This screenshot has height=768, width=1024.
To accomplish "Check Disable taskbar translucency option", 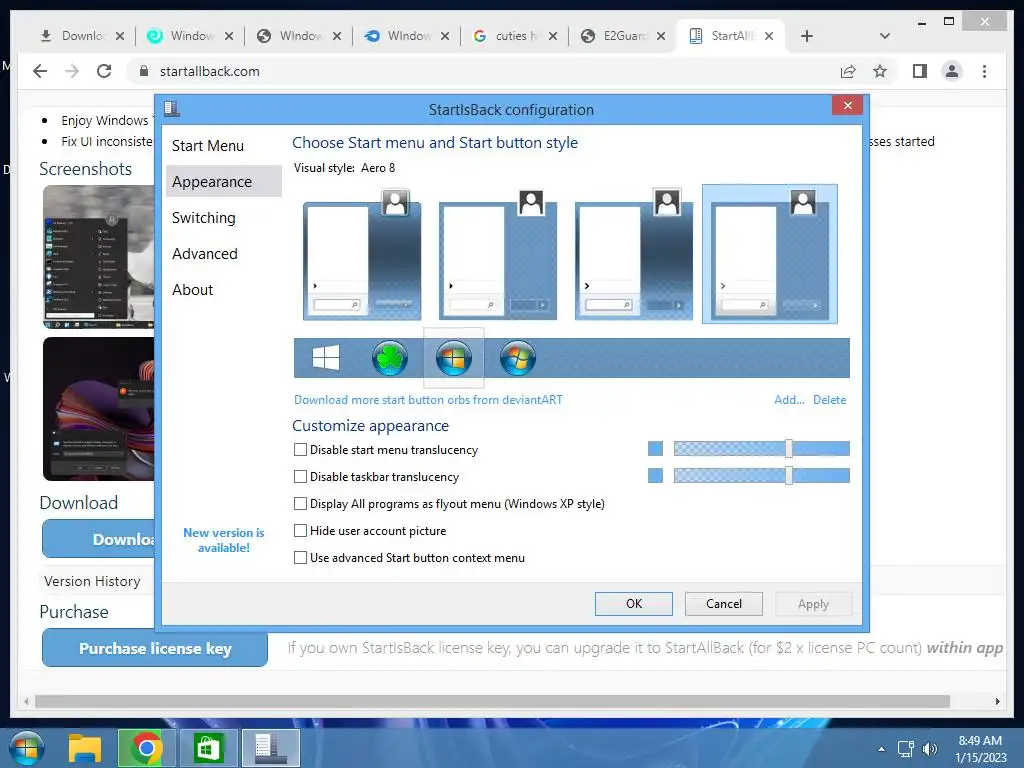I will 300,477.
